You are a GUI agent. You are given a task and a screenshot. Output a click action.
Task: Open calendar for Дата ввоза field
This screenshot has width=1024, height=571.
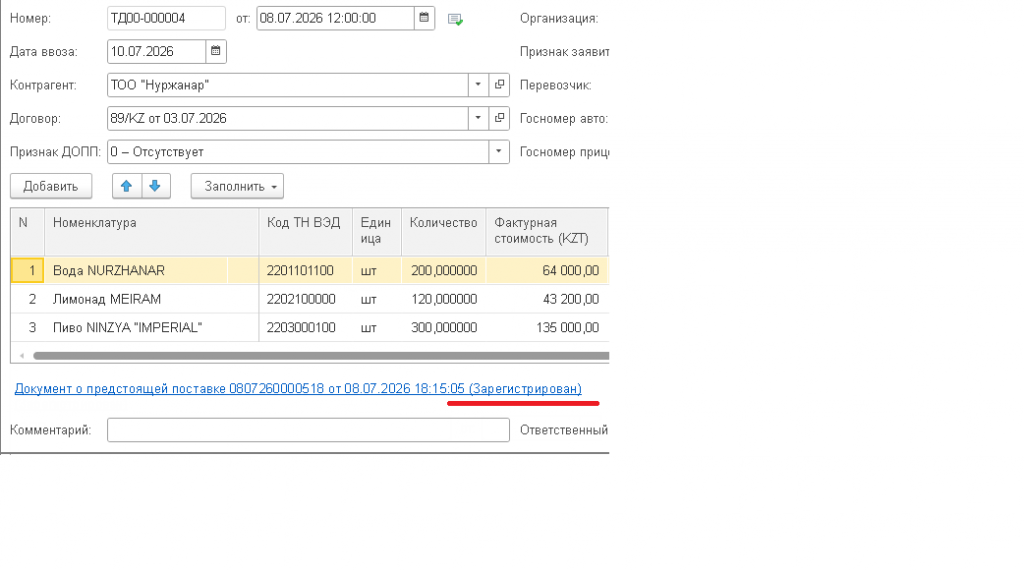(x=216, y=52)
